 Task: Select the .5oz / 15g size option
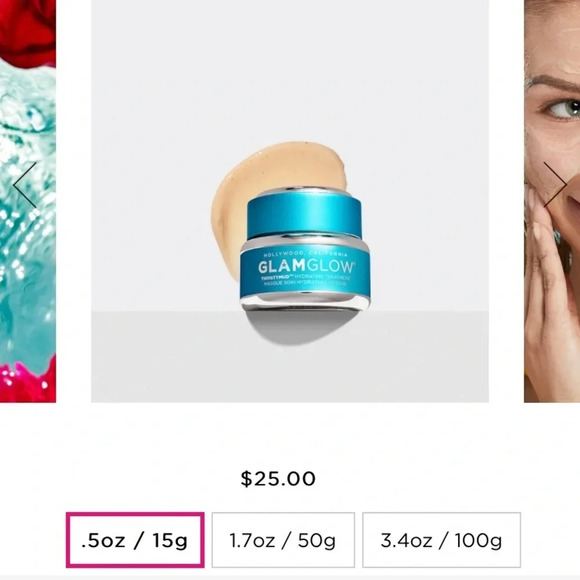click(x=135, y=540)
